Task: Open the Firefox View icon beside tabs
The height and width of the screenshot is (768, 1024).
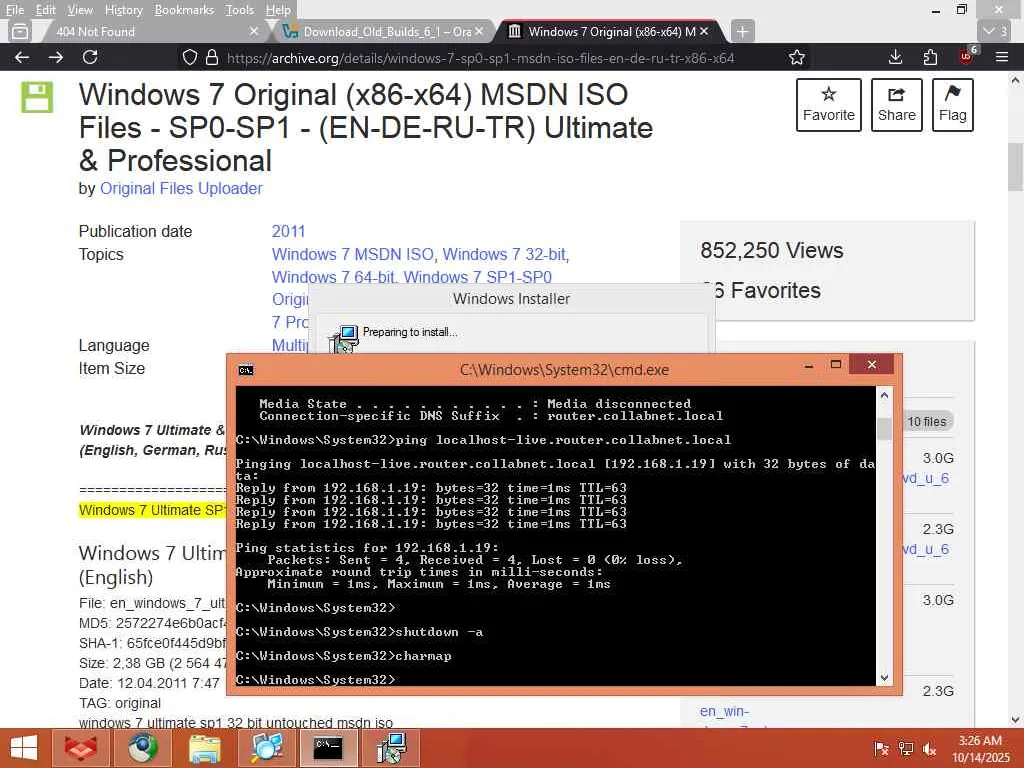Action: tap(20, 31)
